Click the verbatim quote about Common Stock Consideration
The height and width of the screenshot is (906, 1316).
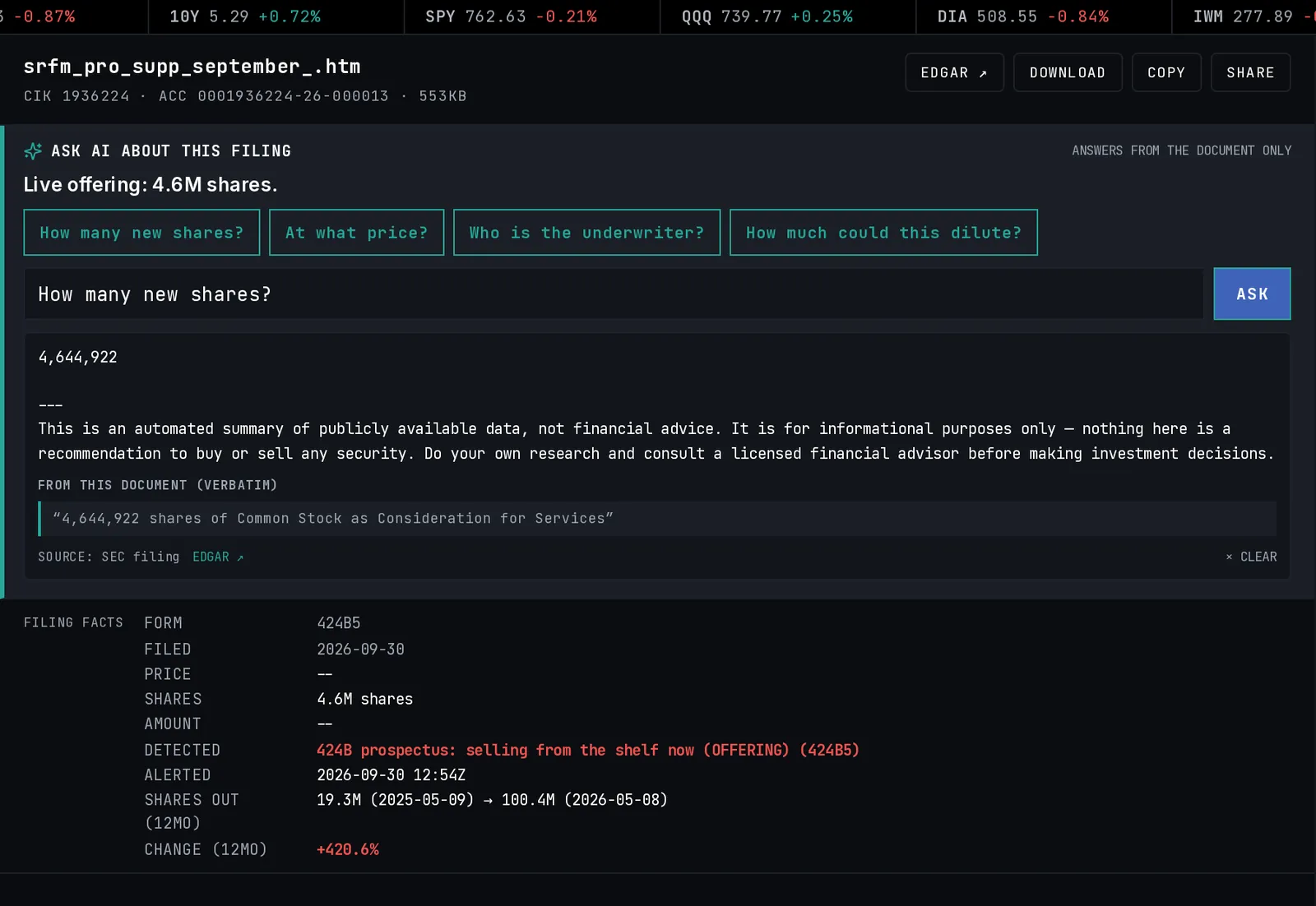coord(333,519)
